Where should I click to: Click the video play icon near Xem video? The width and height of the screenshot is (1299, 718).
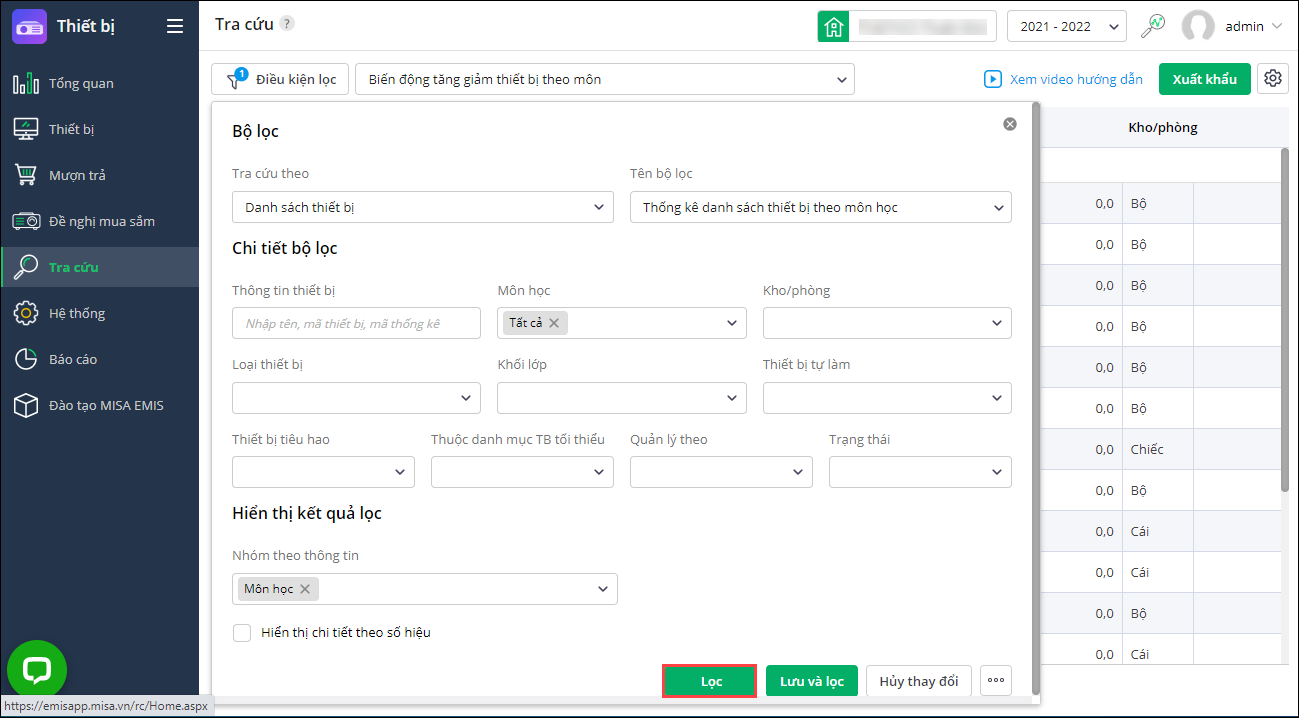(x=993, y=79)
